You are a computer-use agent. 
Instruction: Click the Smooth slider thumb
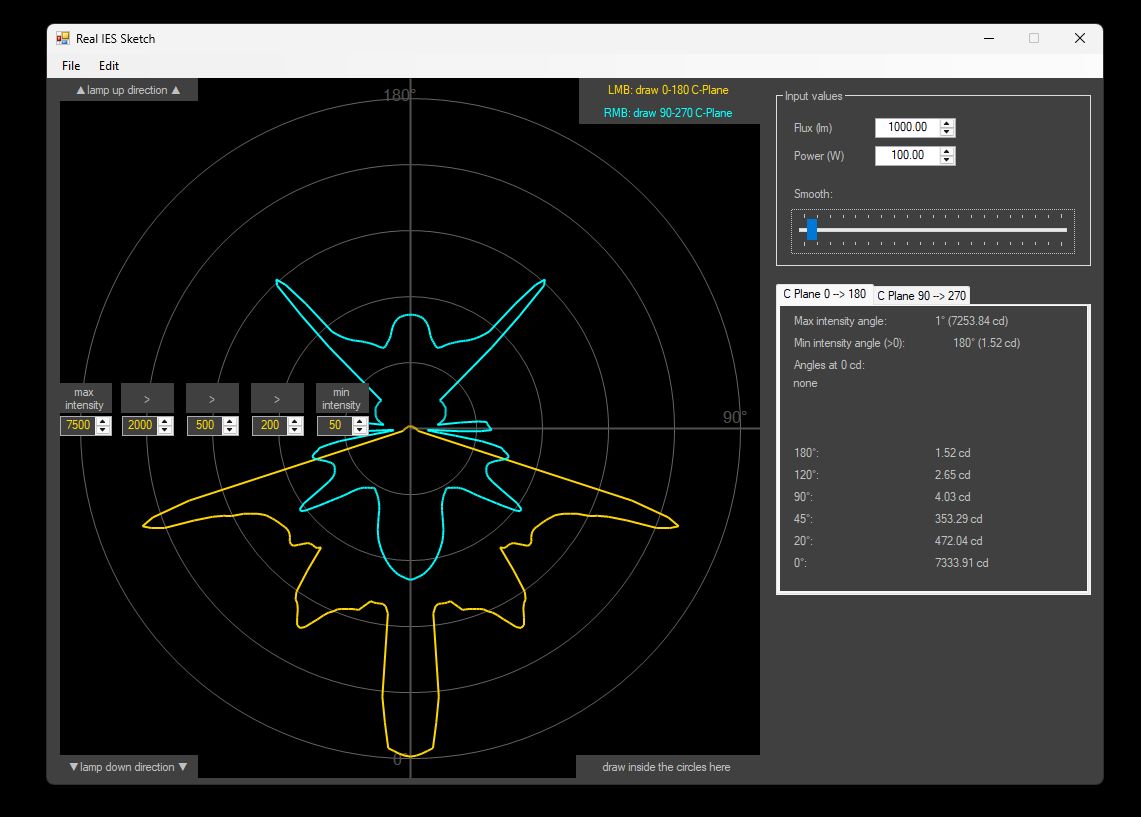pos(812,230)
